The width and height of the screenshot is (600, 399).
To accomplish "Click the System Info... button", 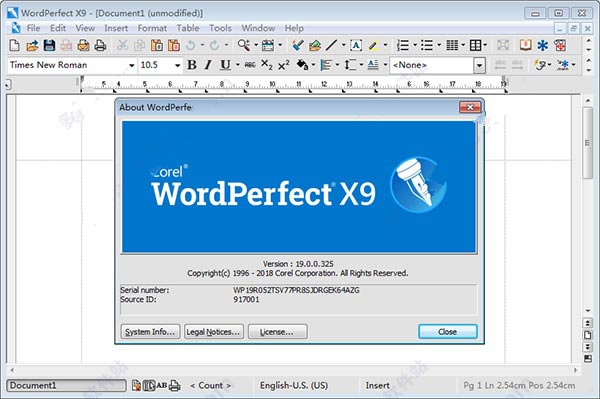I will tap(150, 332).
